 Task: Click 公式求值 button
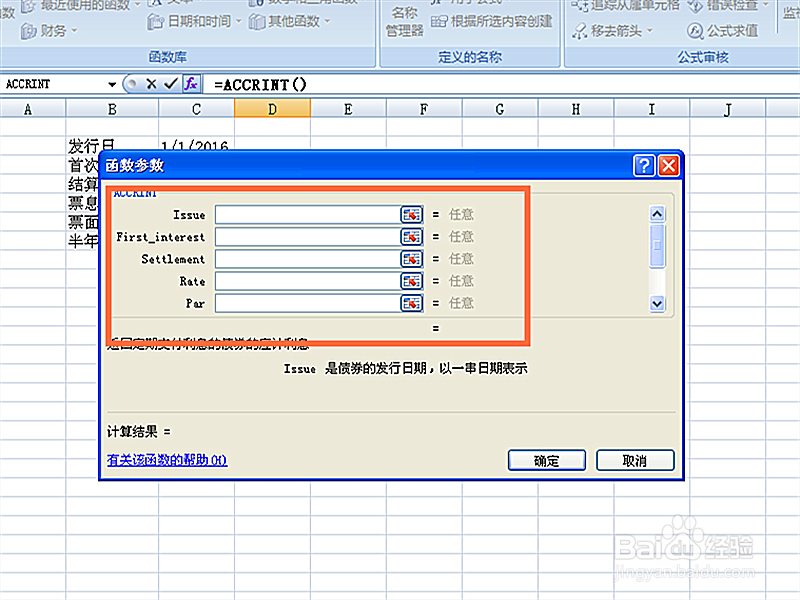[x=722, y=31]
